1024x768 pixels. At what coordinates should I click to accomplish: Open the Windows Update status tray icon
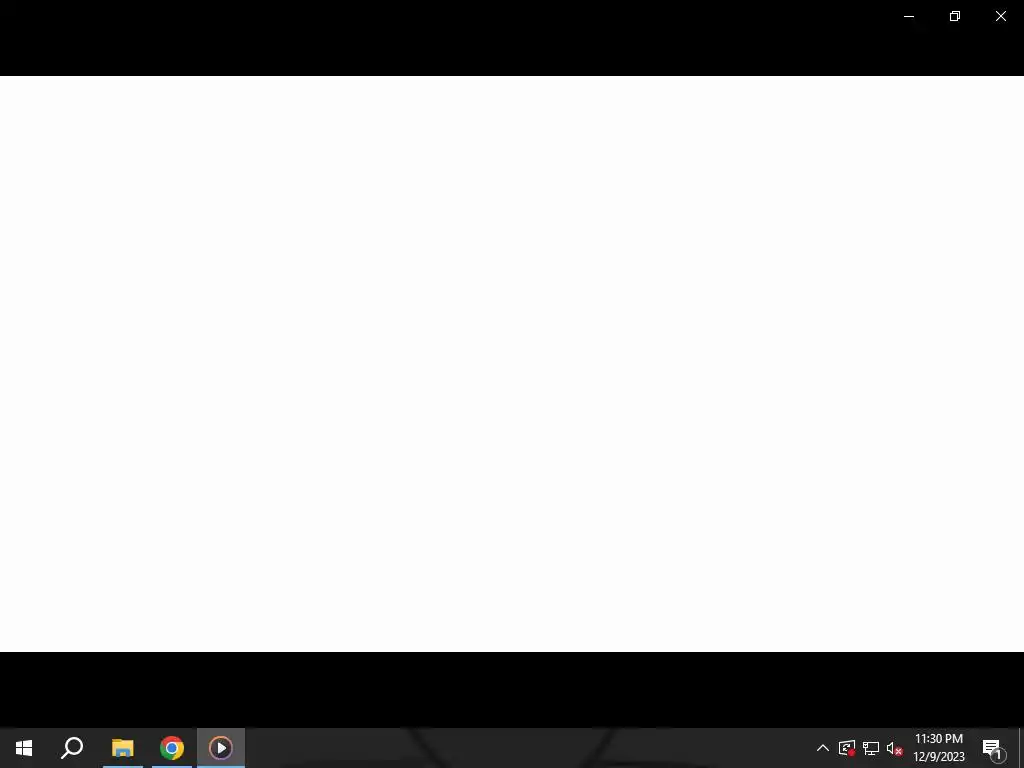click(847, 748)
